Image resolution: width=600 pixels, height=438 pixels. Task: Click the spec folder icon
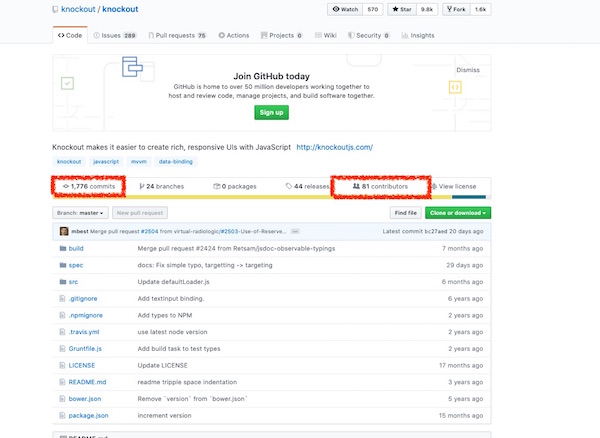(x=62, y=265)
